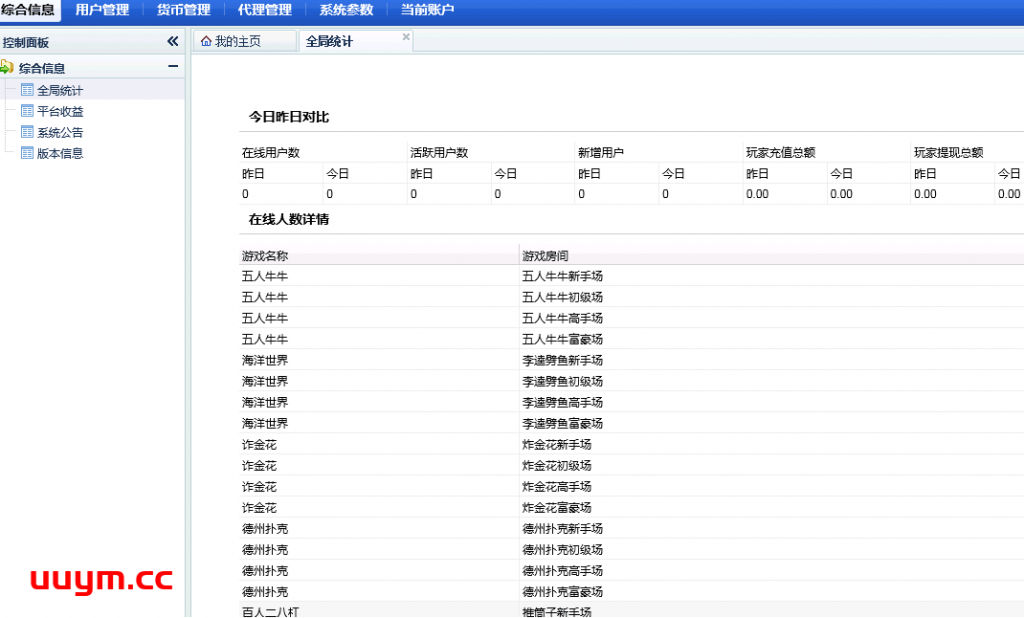Click the 综合信息 folder icon in sidebar
The height and width of the screenshot is (618, 1024).
point(7,68)
